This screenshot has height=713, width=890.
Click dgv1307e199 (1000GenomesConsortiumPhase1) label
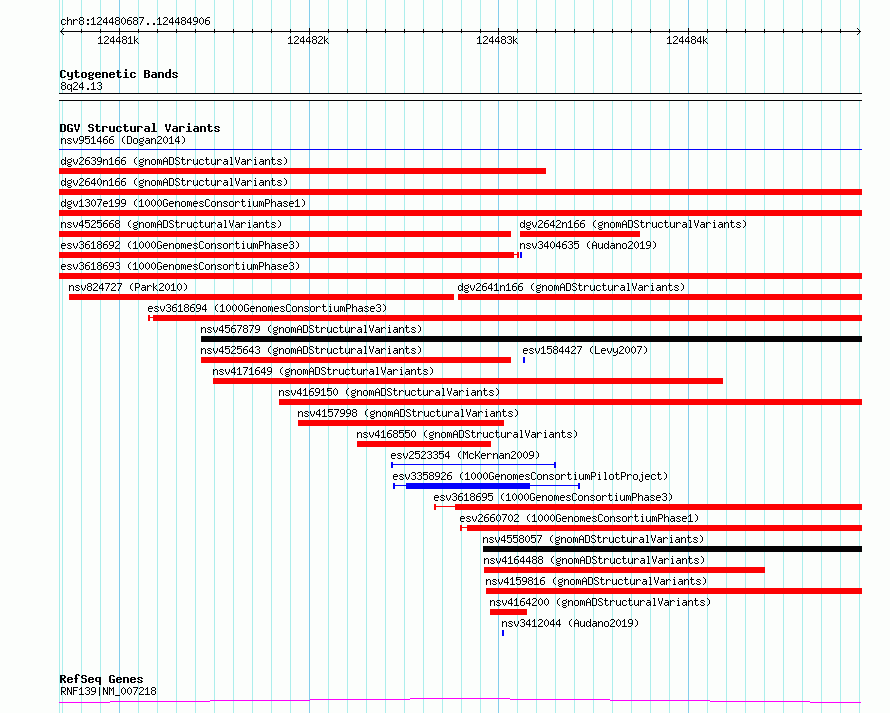coord(183,203)
